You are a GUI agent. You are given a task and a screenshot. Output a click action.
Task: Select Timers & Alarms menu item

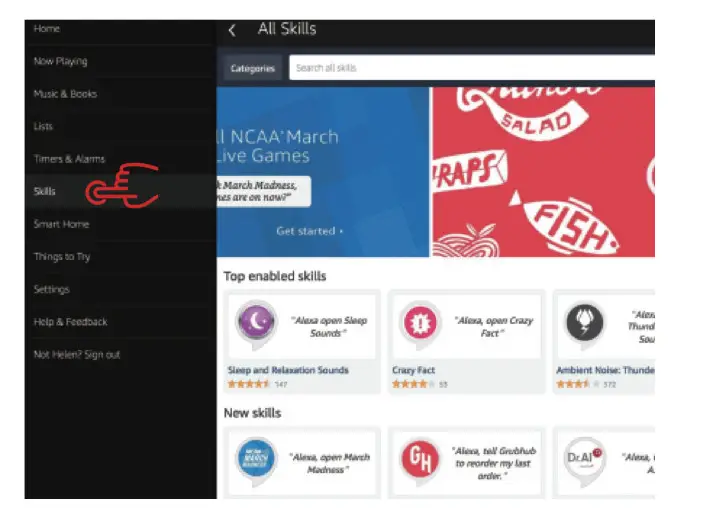[121, 159]
